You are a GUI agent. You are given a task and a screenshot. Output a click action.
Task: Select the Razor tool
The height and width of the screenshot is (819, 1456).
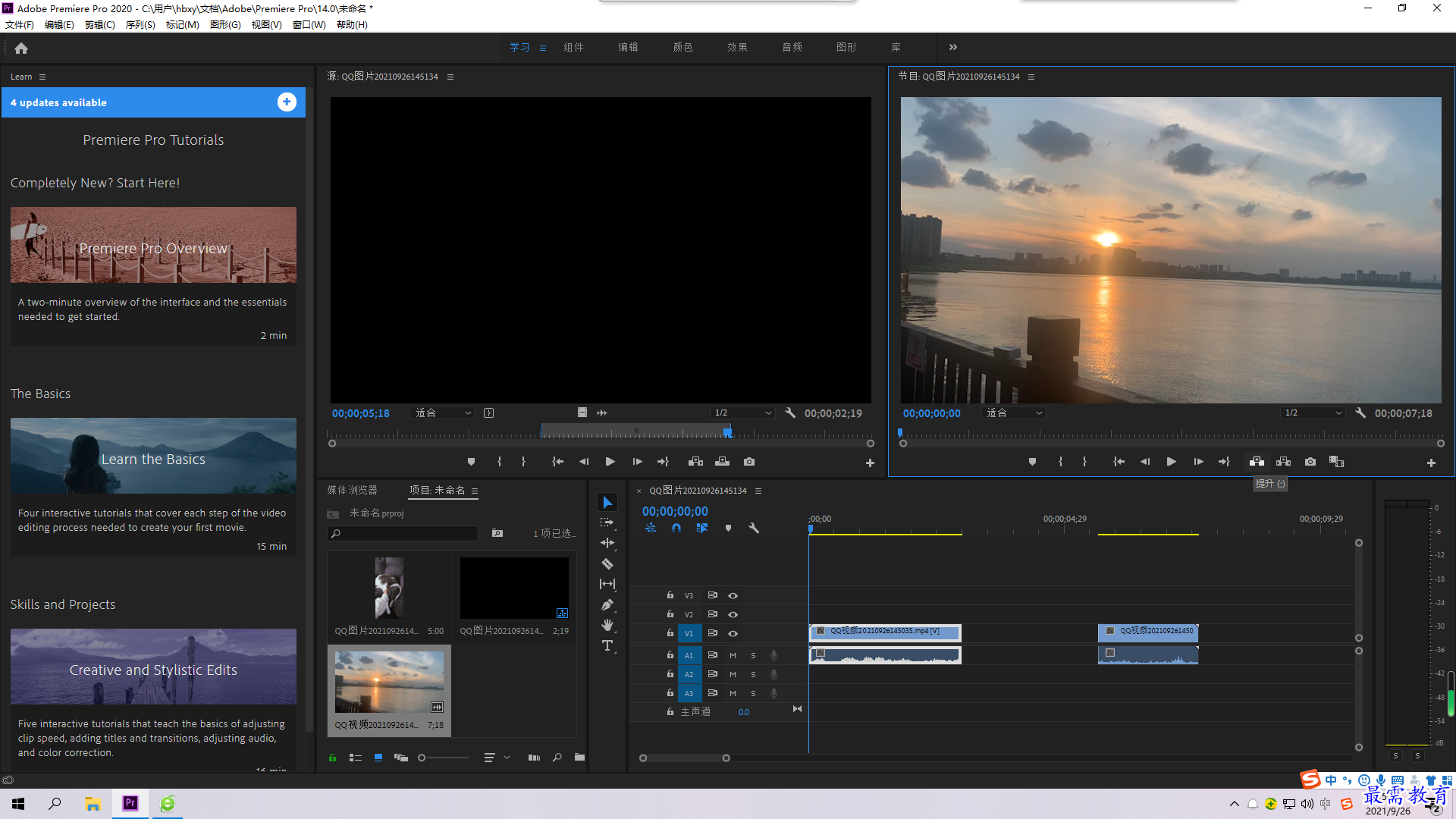607,563
